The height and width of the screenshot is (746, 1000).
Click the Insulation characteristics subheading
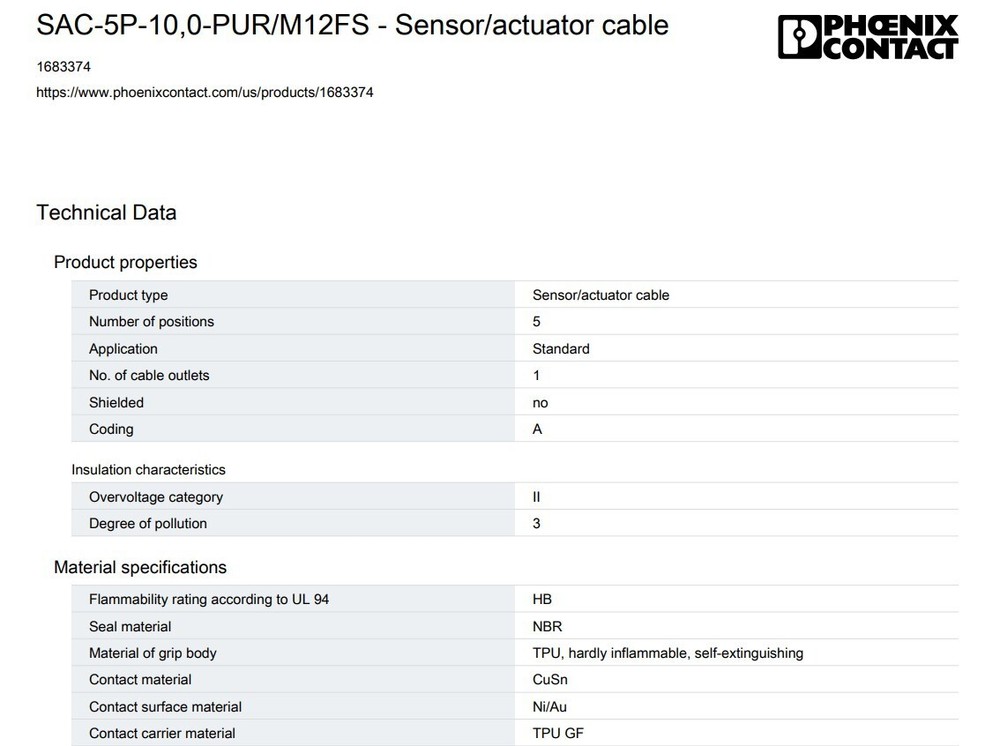pos(149,470)
